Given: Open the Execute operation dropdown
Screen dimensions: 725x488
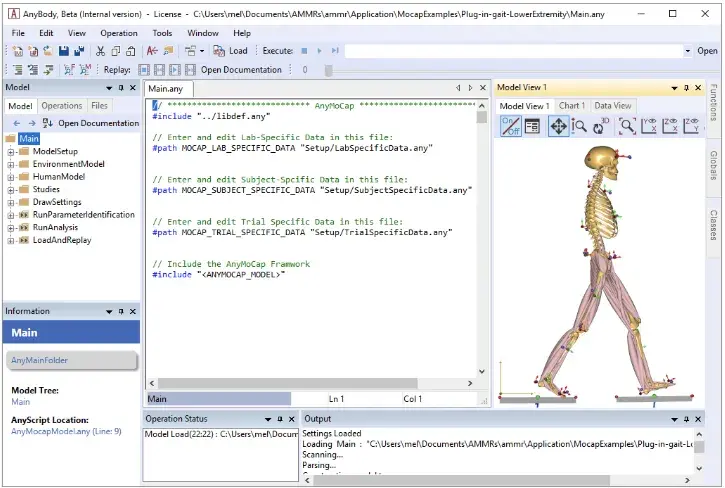Looking at the screenshot, I should click(x=686, y=50).
